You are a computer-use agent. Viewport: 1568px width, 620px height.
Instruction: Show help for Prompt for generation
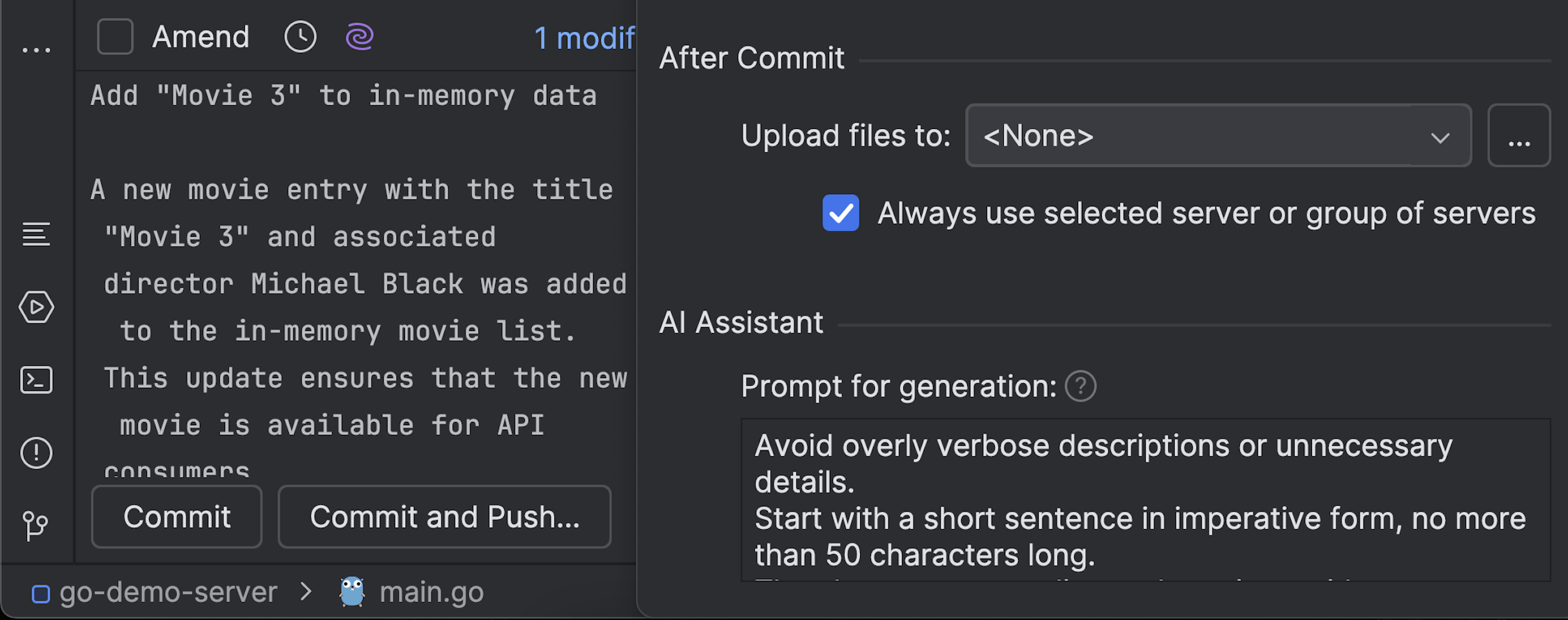tap(1081, 386)
